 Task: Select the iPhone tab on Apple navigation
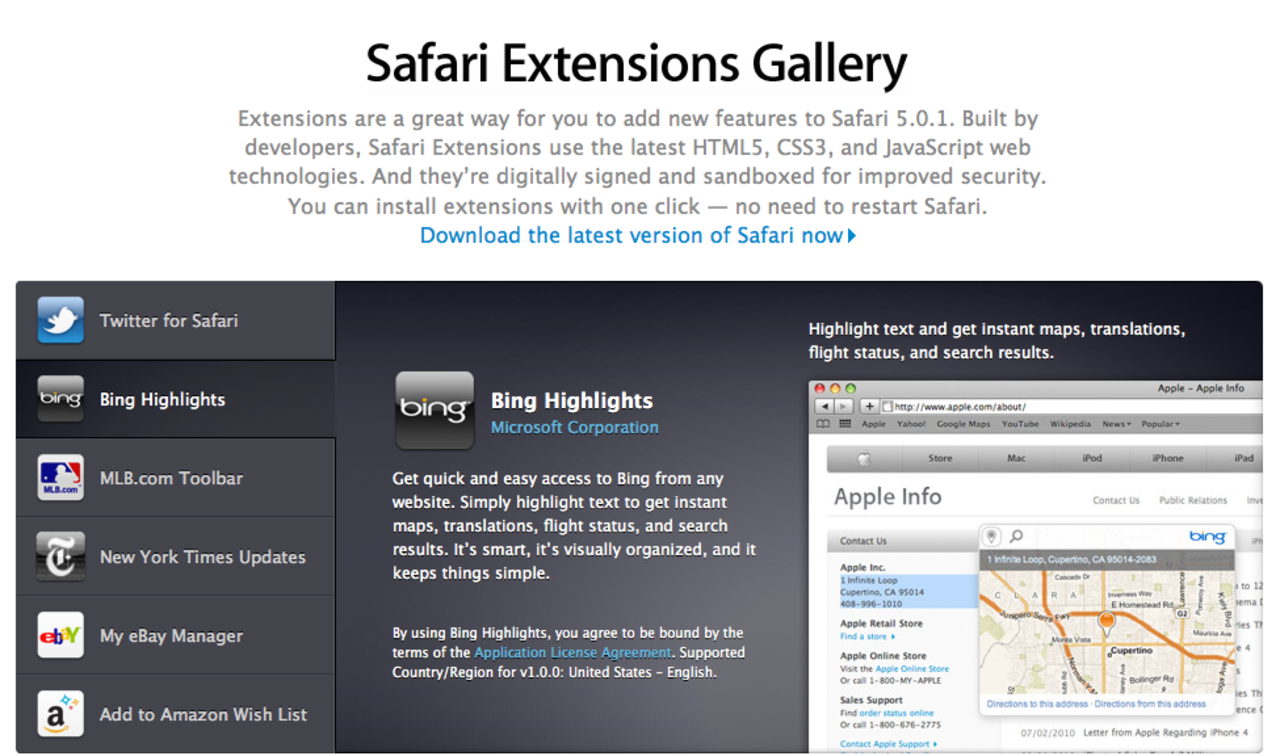(x=1167, y=457)
